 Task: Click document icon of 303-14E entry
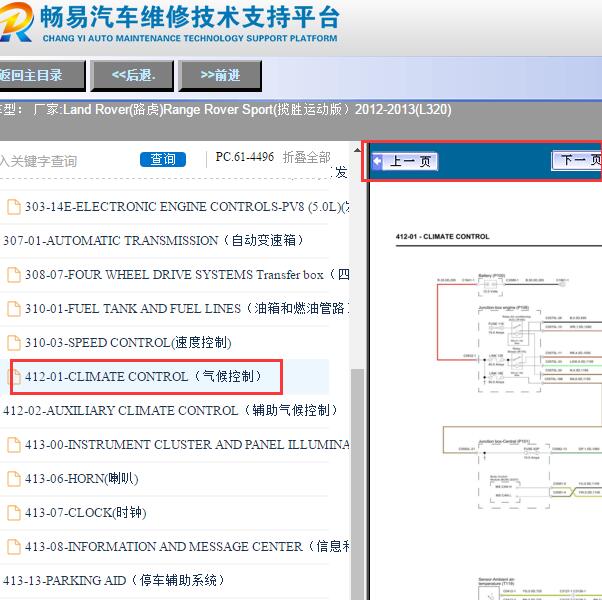(x=14, y=207)
